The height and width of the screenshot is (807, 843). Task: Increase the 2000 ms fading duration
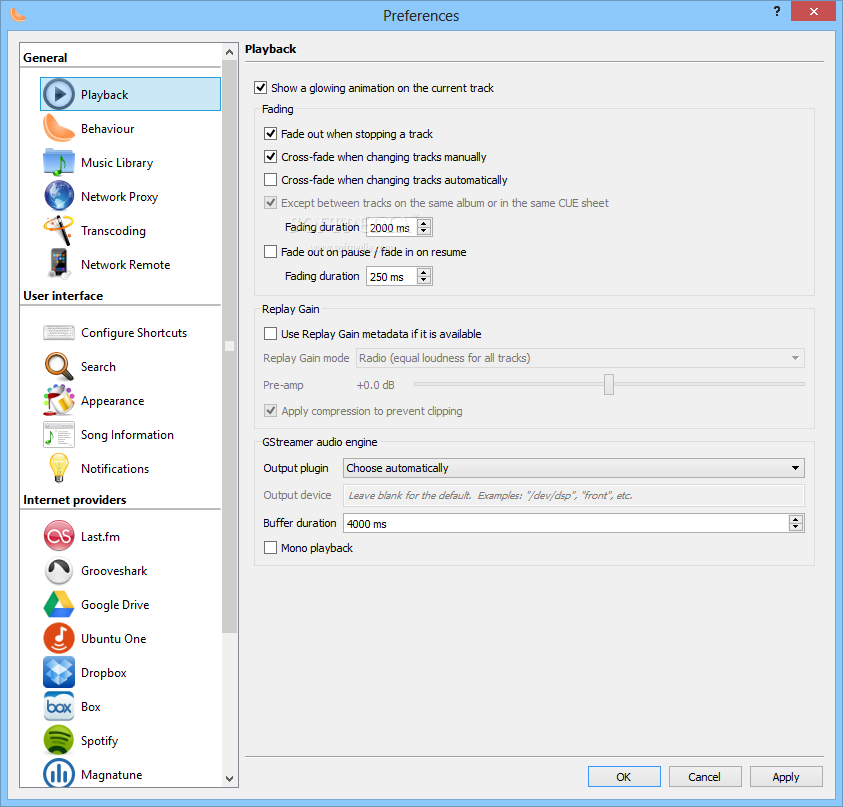pyautogui.click(x=424, y=223)
